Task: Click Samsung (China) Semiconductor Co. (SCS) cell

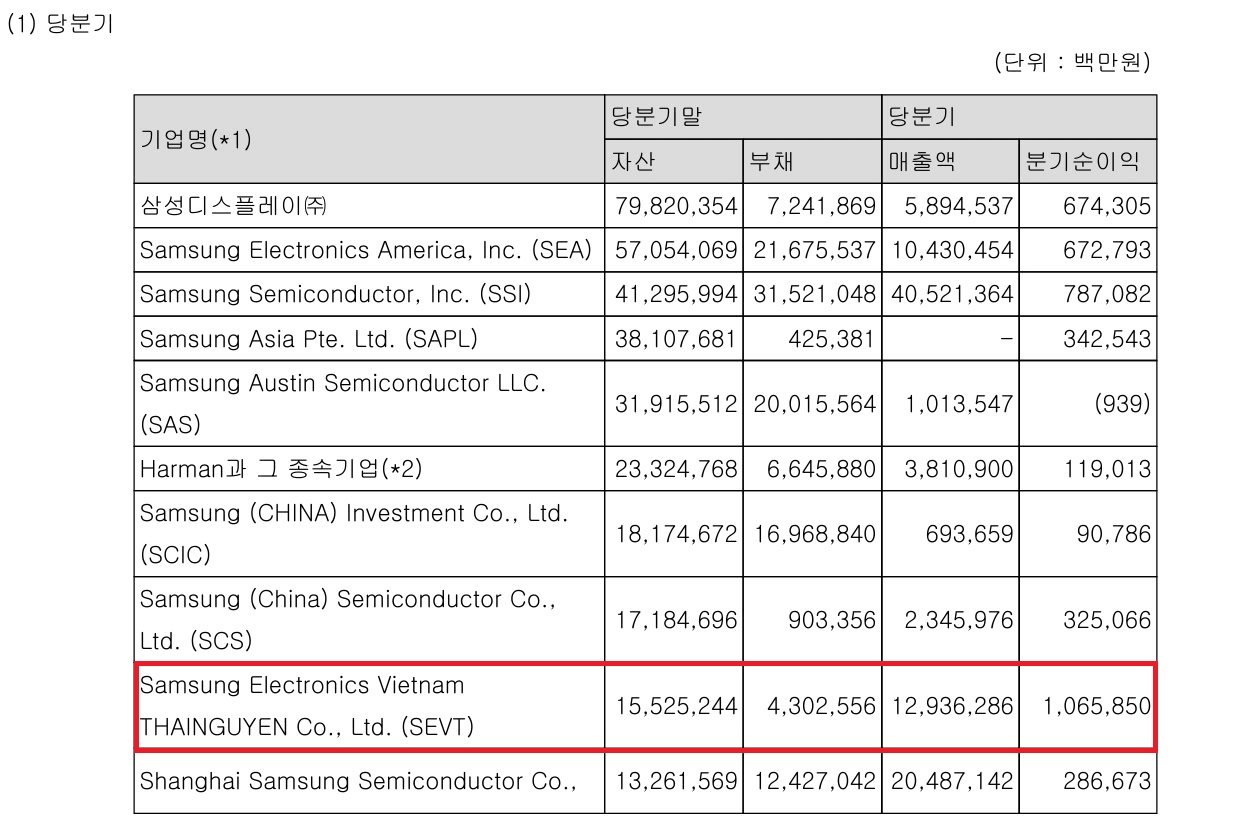Action: tap(369, 619)
